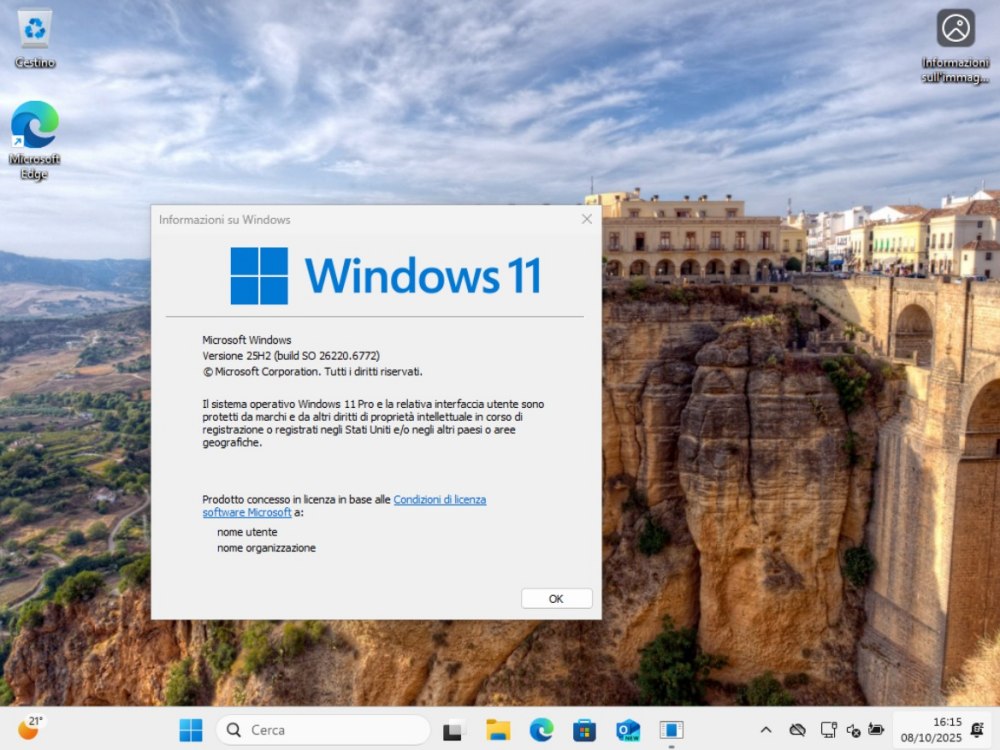Open 'Informazioni sull'immagine' desktop shortcut
The width and height of the screenshot is (1000, 750).
coord(955,28)
